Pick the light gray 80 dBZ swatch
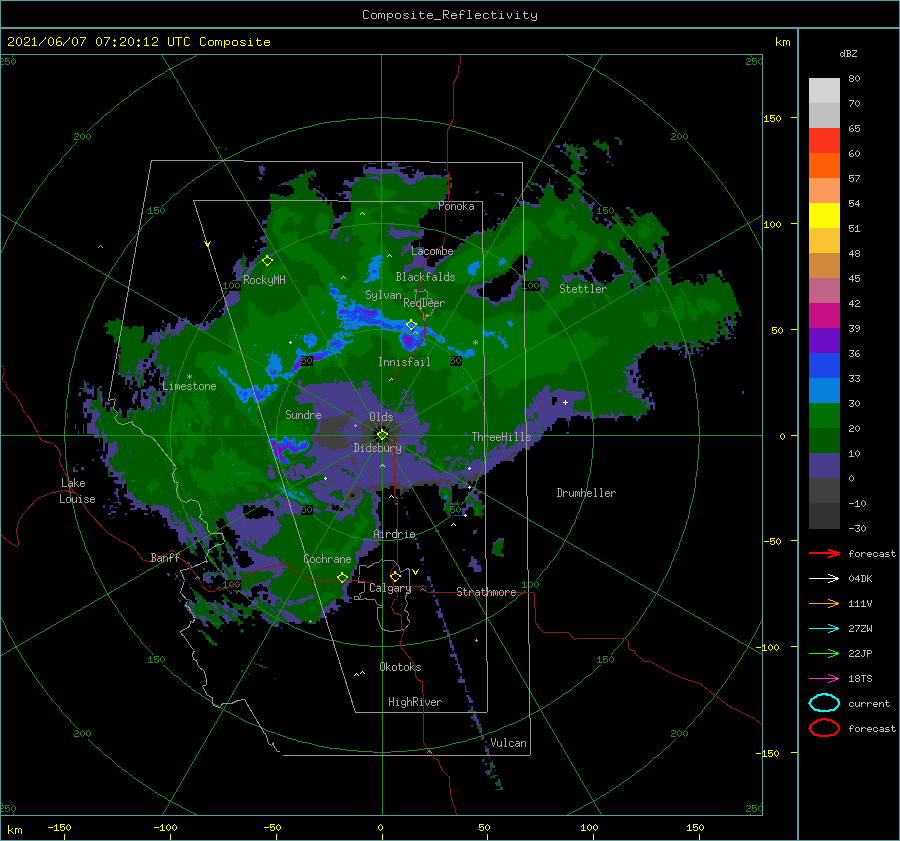 (x=824, y=90)
